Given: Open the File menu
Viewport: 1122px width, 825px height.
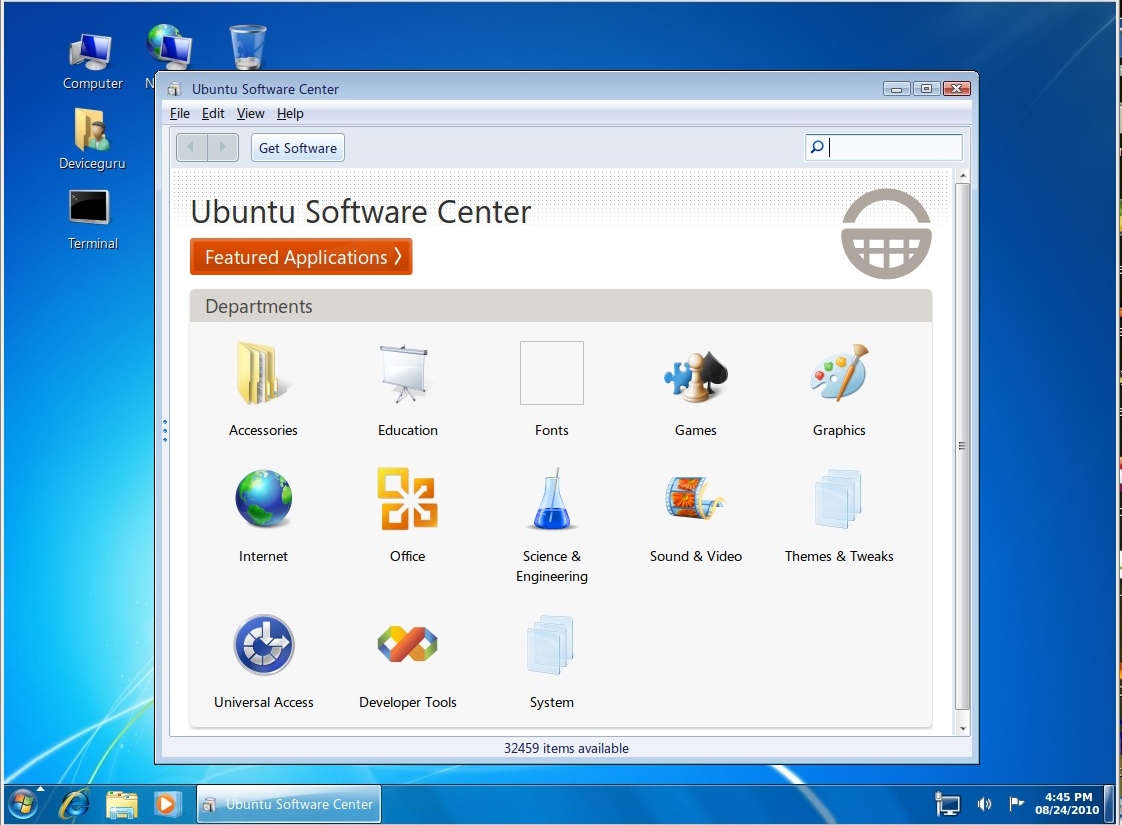Looking at the screenshot, I should tap(180, 113).
